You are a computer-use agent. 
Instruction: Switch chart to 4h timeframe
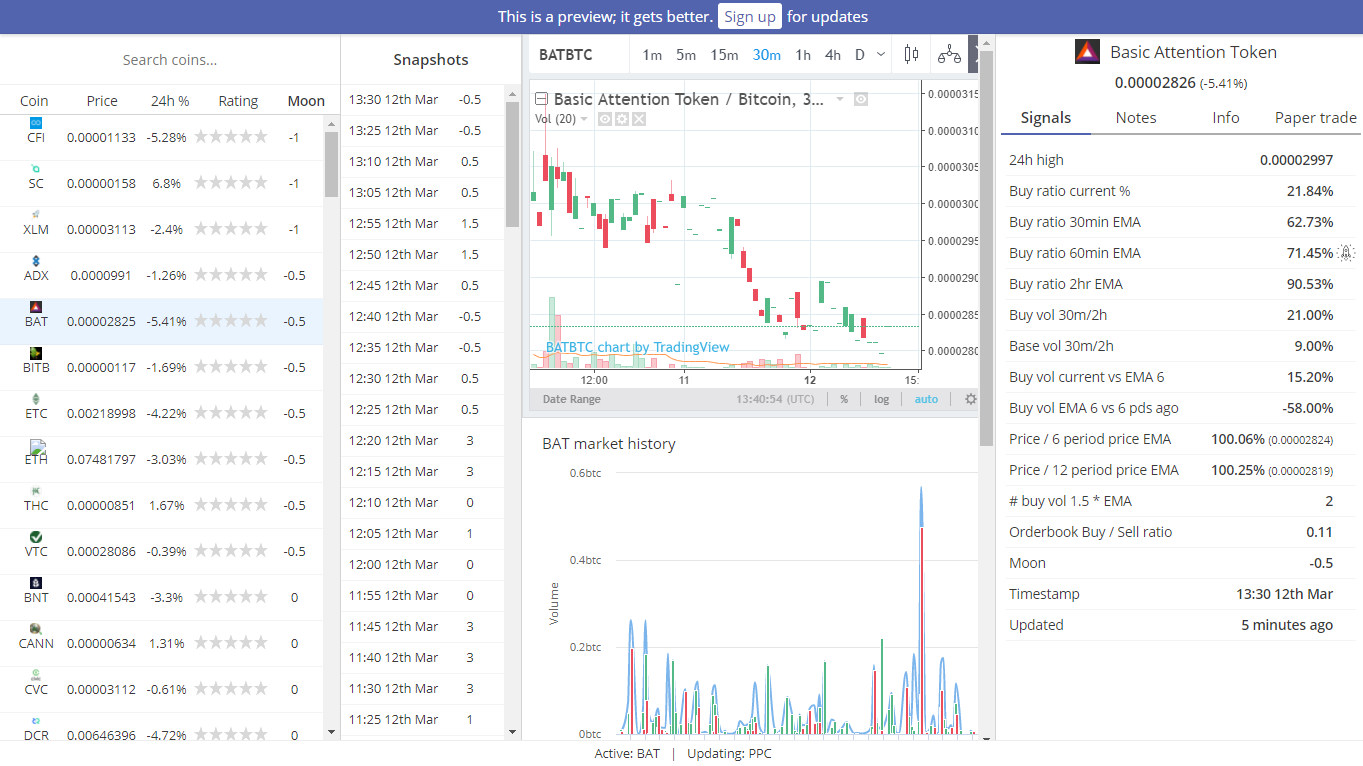[x=833, y=55]
